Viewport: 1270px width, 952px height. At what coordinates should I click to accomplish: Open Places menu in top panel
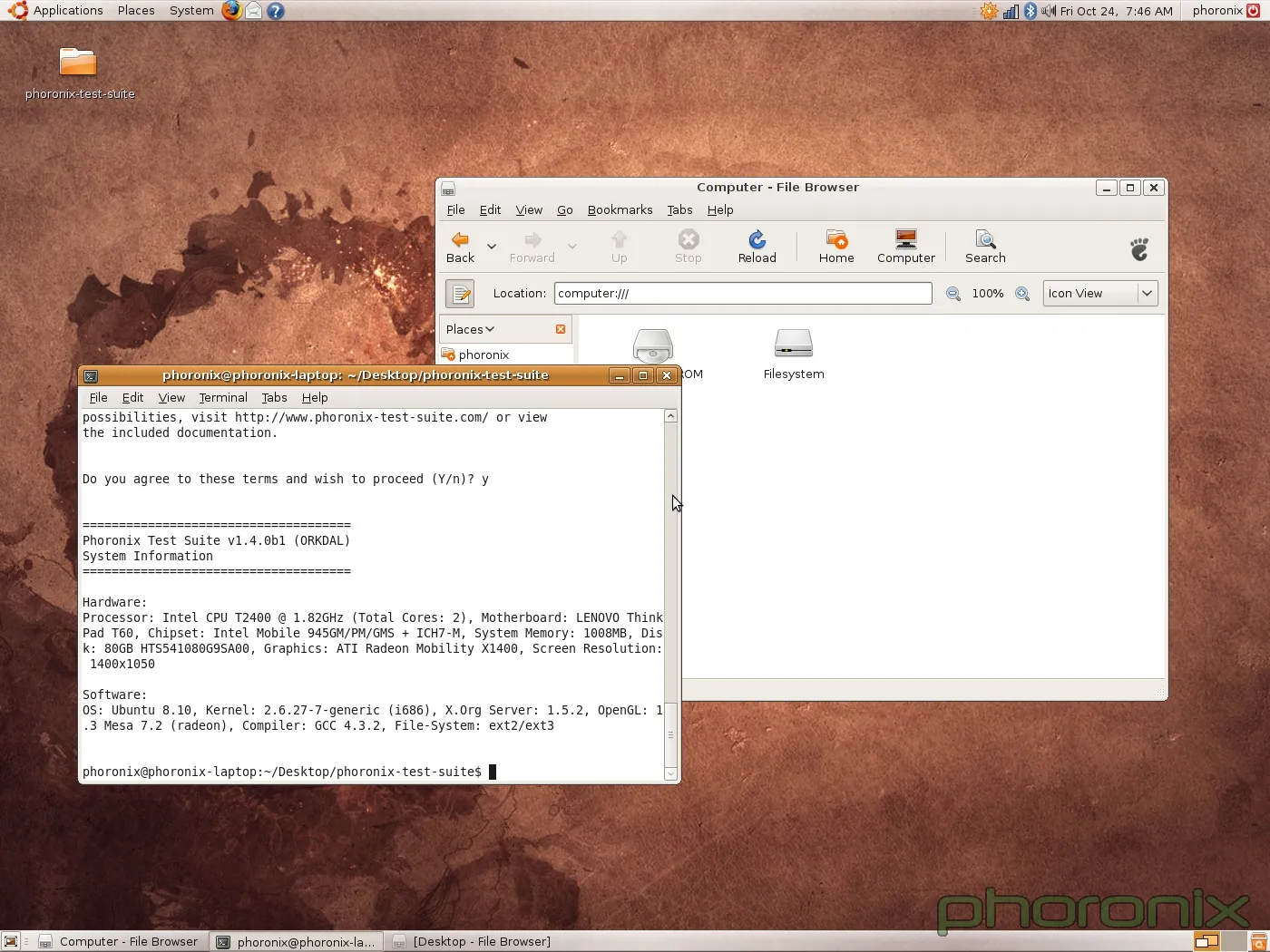pyautogui.click(x=136, y=11)
